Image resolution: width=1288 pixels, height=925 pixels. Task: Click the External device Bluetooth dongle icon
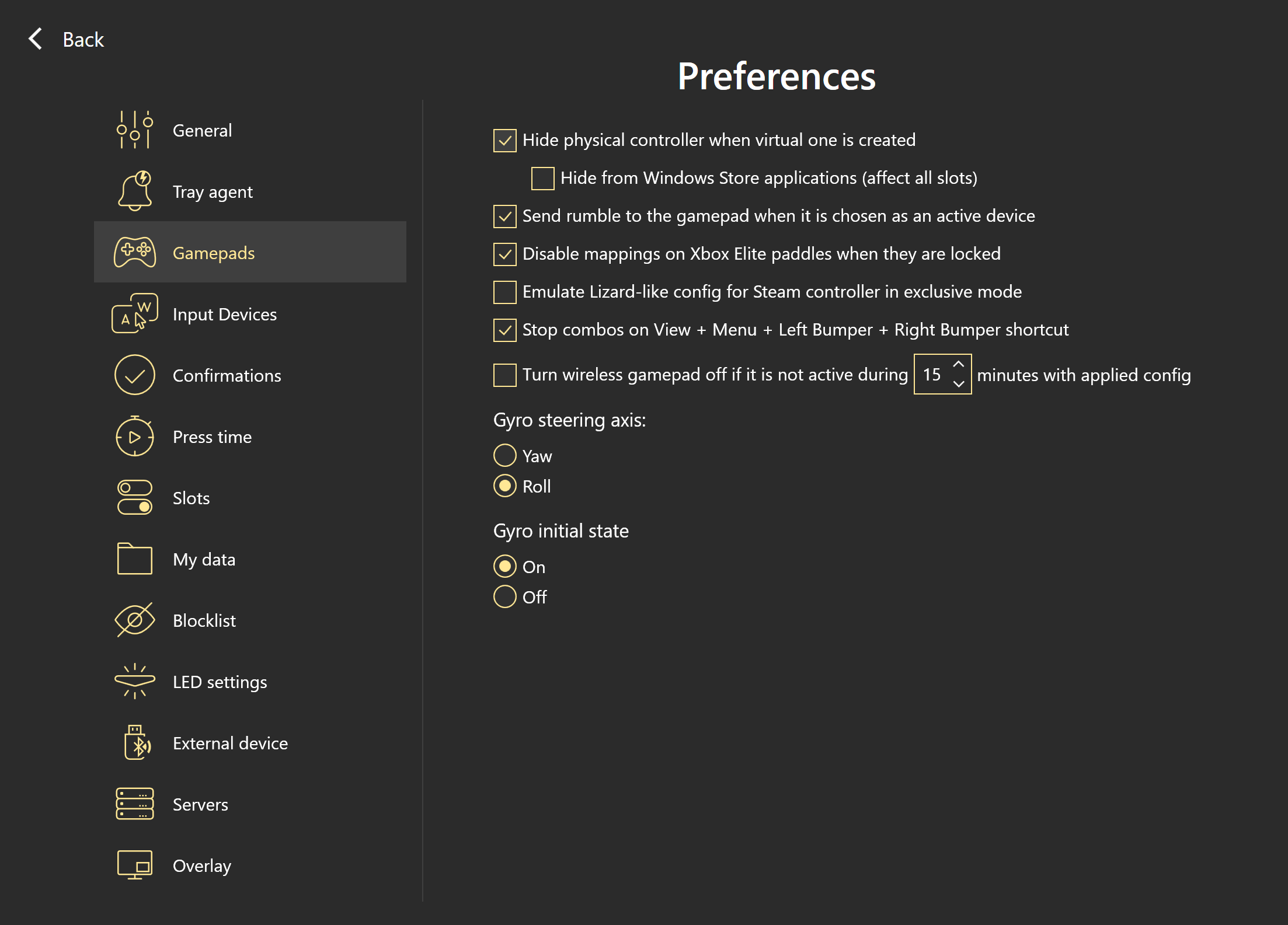137,742
